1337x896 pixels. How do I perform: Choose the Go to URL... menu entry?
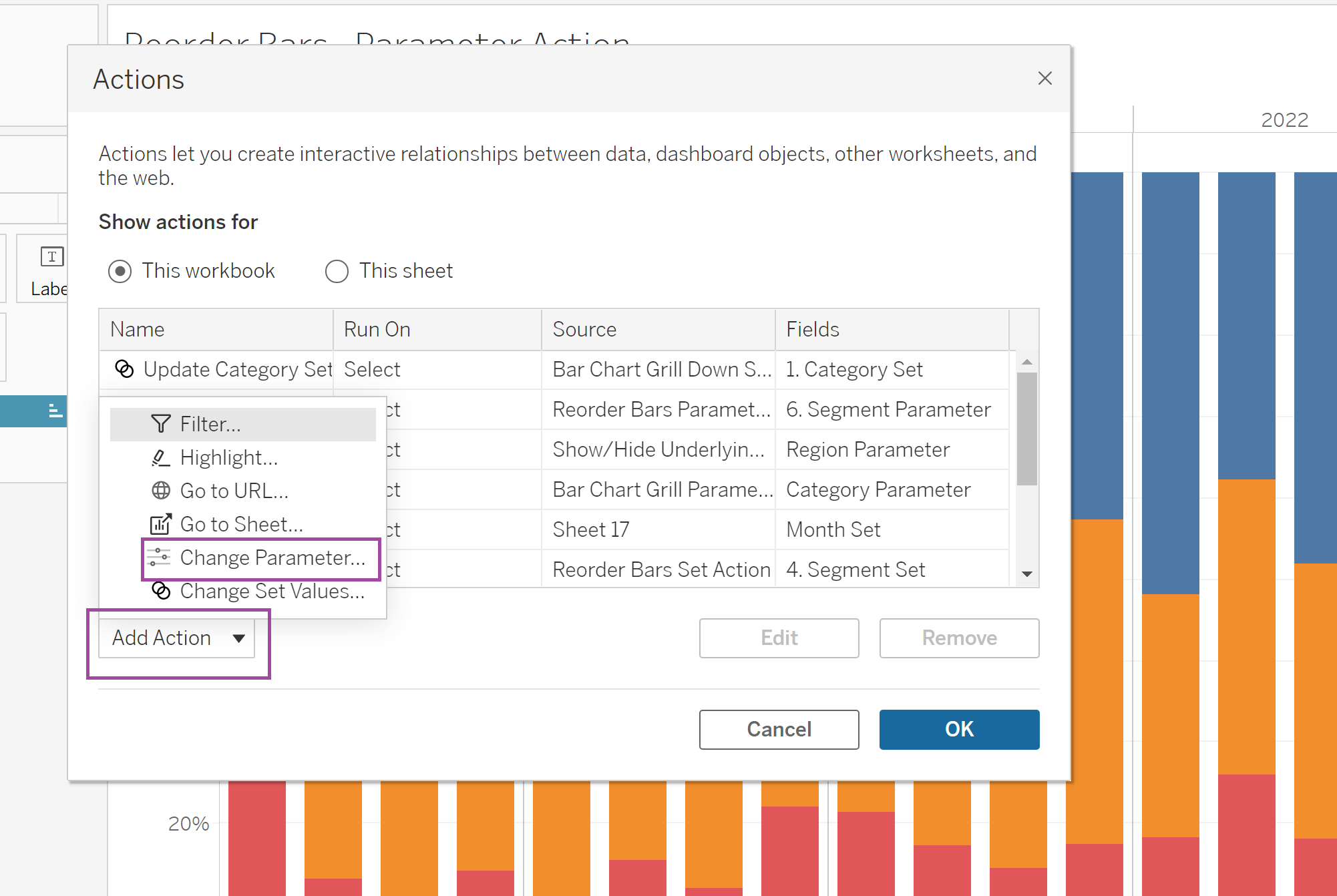234,491
